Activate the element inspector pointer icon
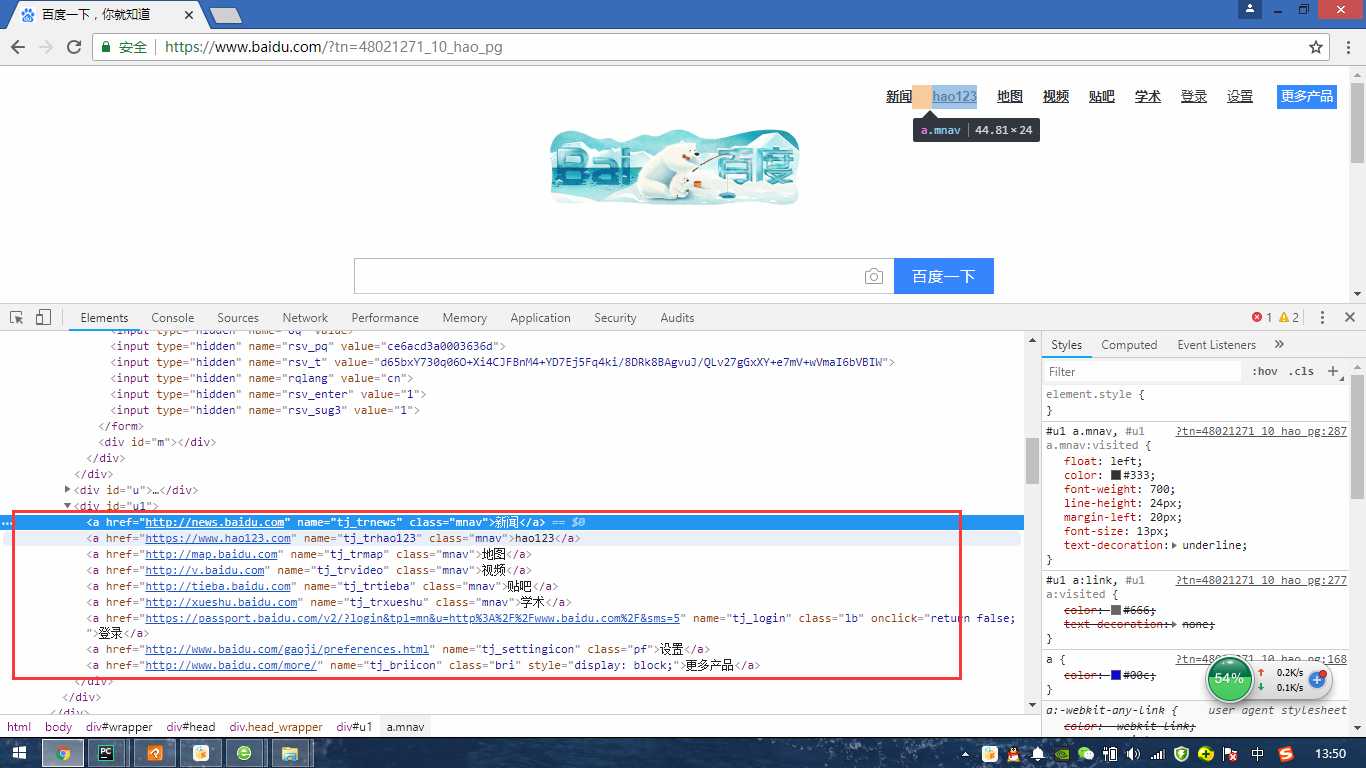Viewport: 1366px width, 768px height. pyautogui.click(x=17, y=317)
